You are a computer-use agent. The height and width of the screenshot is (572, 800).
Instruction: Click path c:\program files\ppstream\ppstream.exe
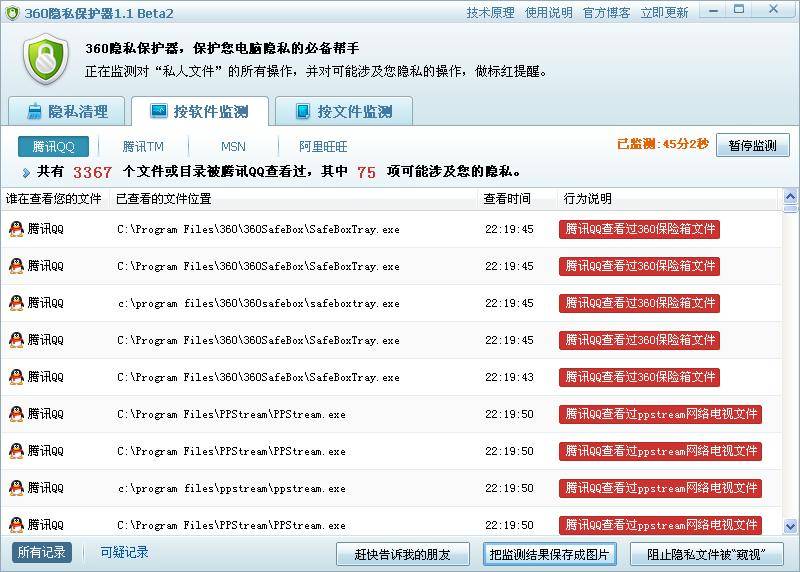(232, 488)
